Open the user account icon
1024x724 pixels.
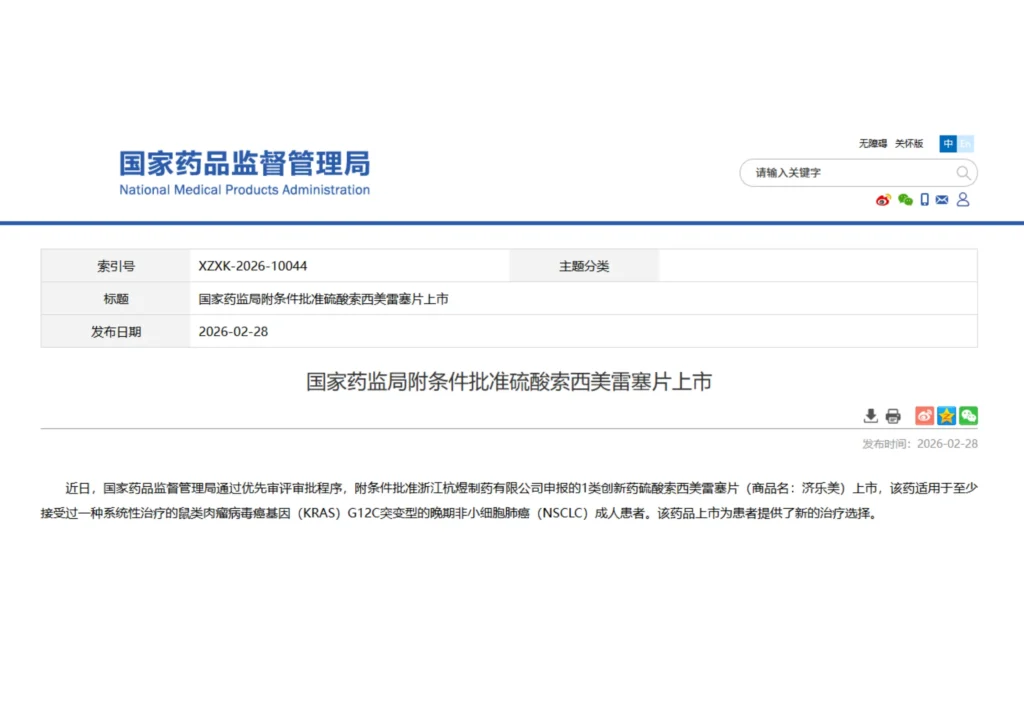(x=961, y=200)
